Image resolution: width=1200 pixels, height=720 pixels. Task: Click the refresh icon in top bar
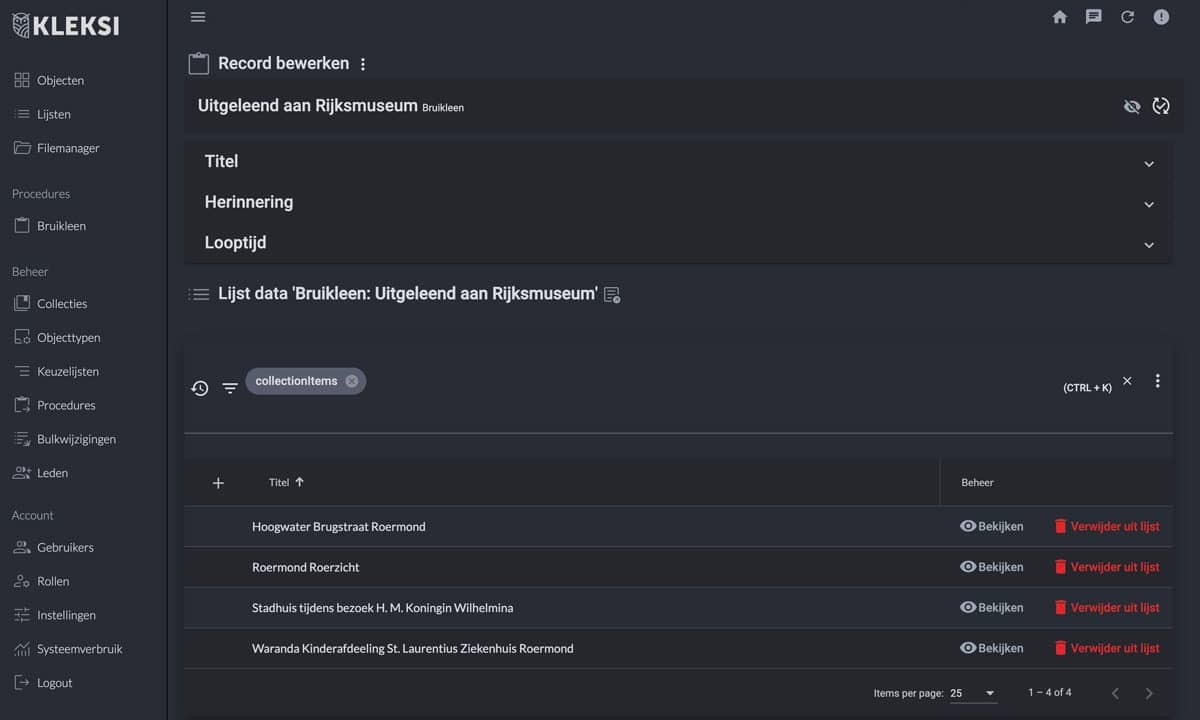pos(1127,17)
